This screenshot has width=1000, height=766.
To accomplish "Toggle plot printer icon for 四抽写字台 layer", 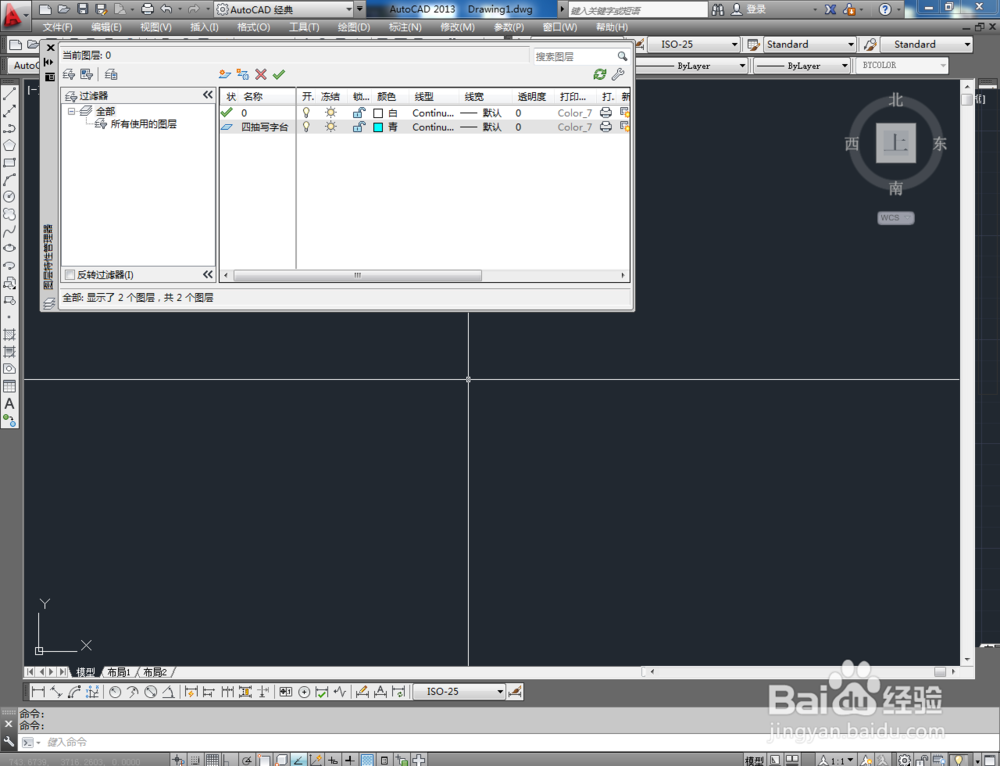I will click(x=606, y=127).
